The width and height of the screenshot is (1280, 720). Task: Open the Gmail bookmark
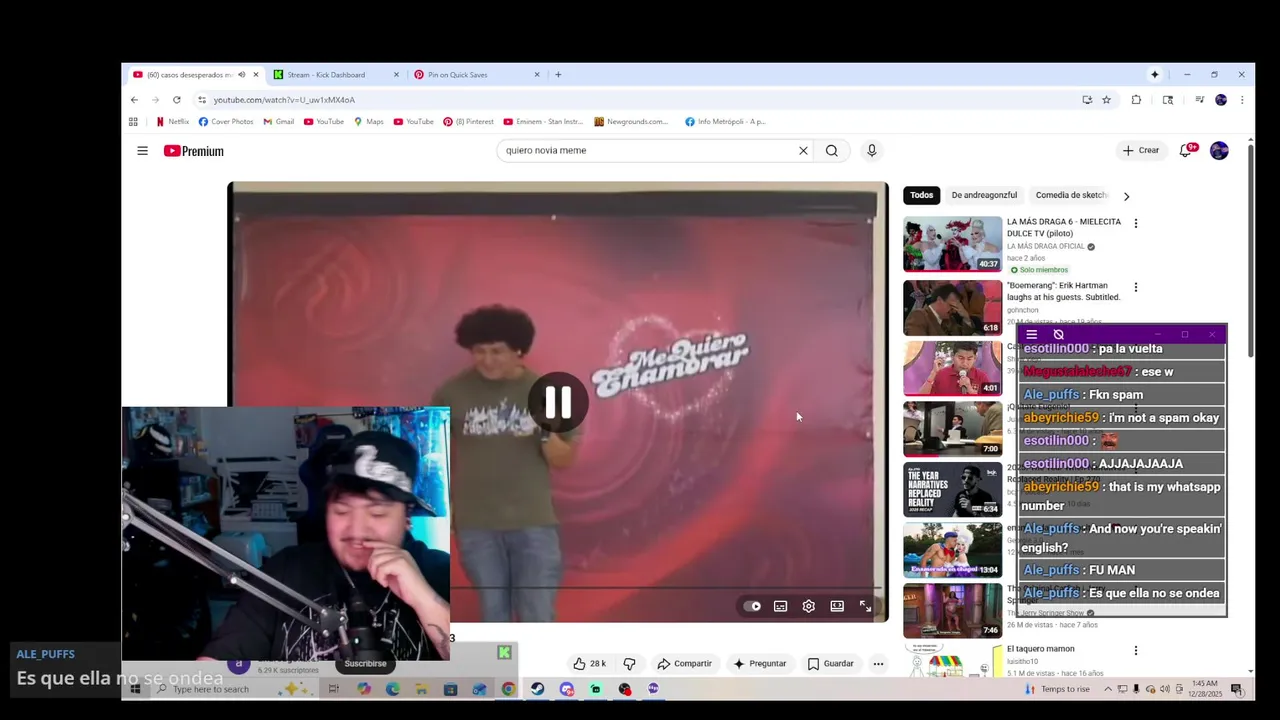click(278, 122)
